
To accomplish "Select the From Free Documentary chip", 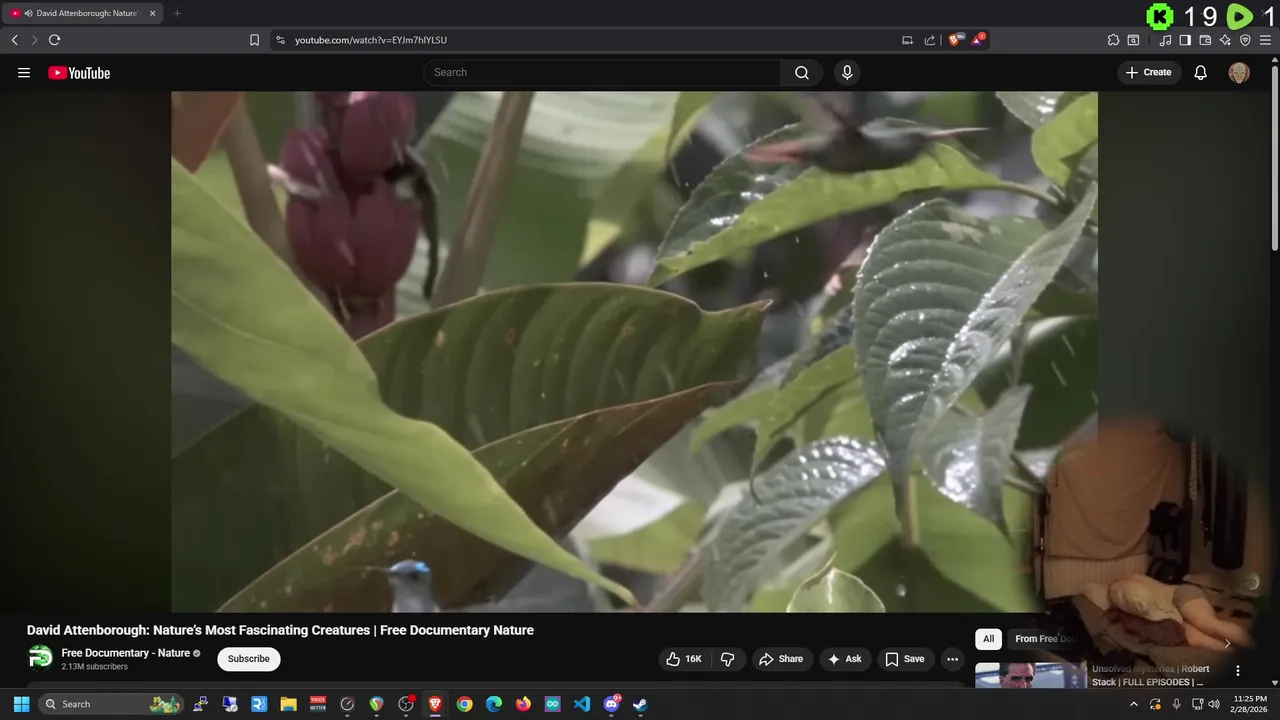I will click(x=1046, y=639).
